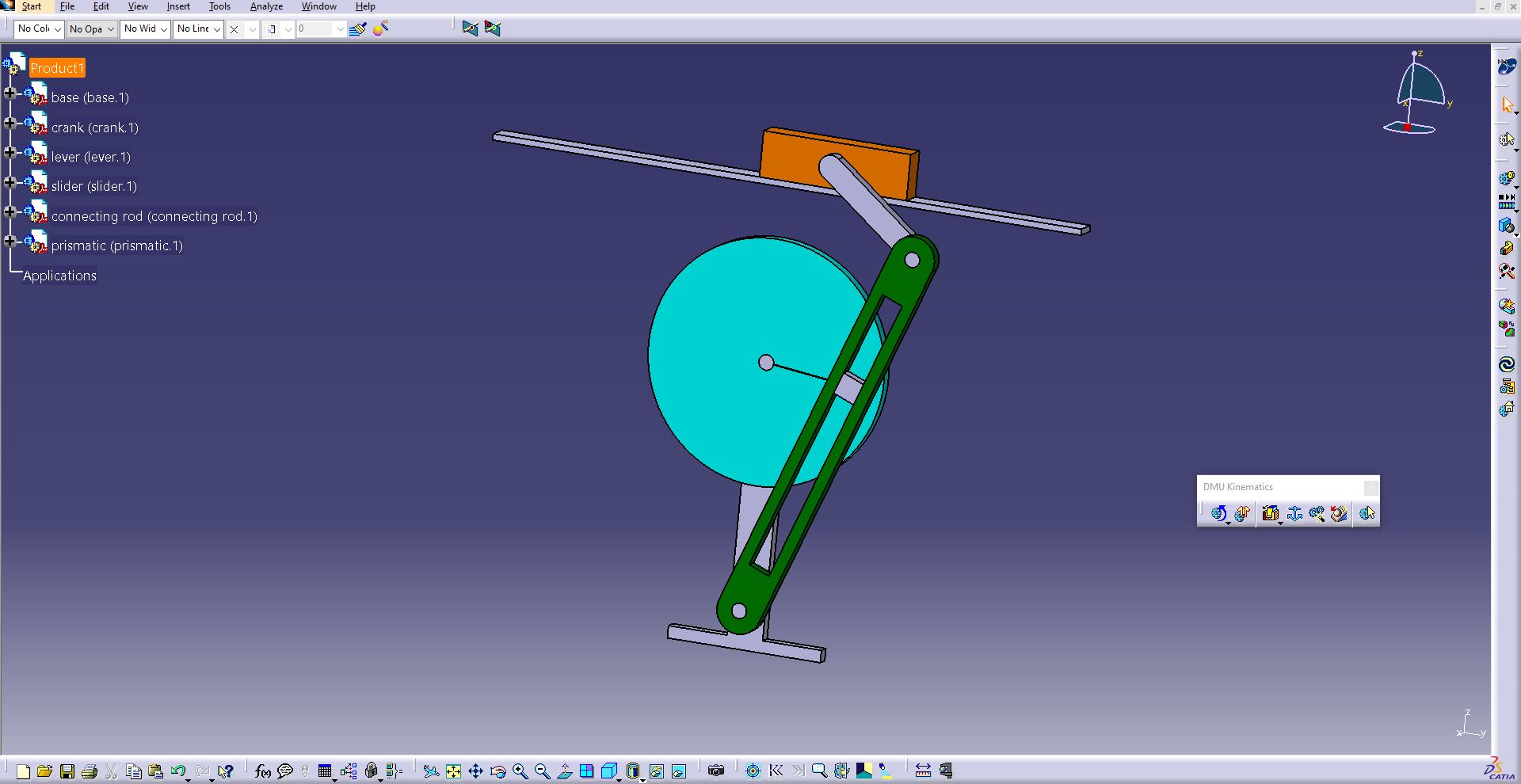Open the View Mode shading cylinder icon
This screenshot has height=784, width=1521.
[633, 771]
